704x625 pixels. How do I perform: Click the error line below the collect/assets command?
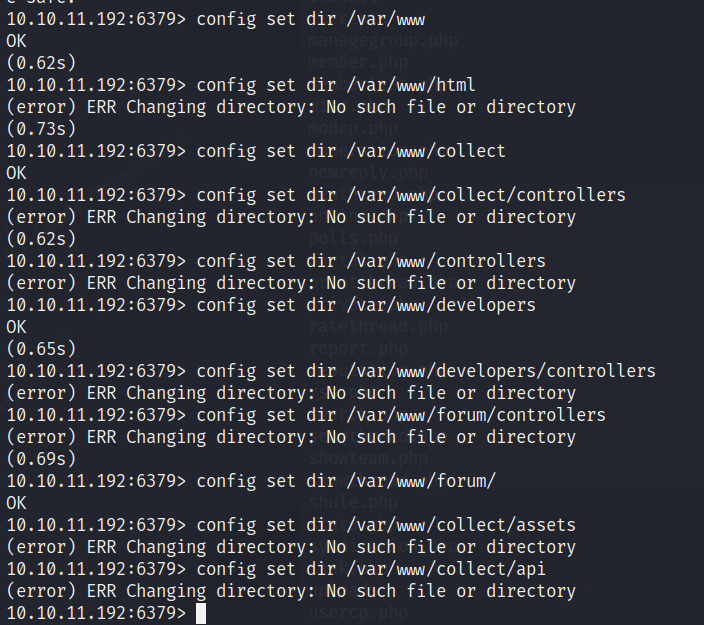pos(291,547)
